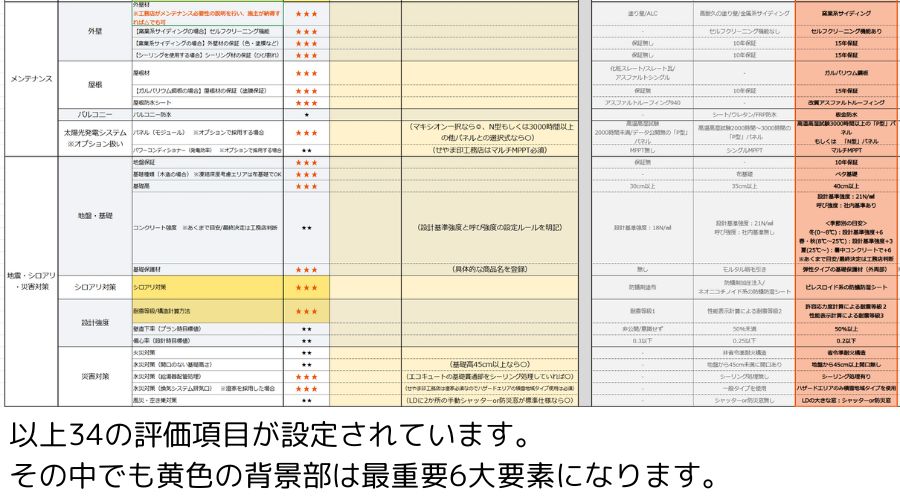Click the 地盤・基礎 group cell
This screenshot has height=500, width=900.
(95, 216)
